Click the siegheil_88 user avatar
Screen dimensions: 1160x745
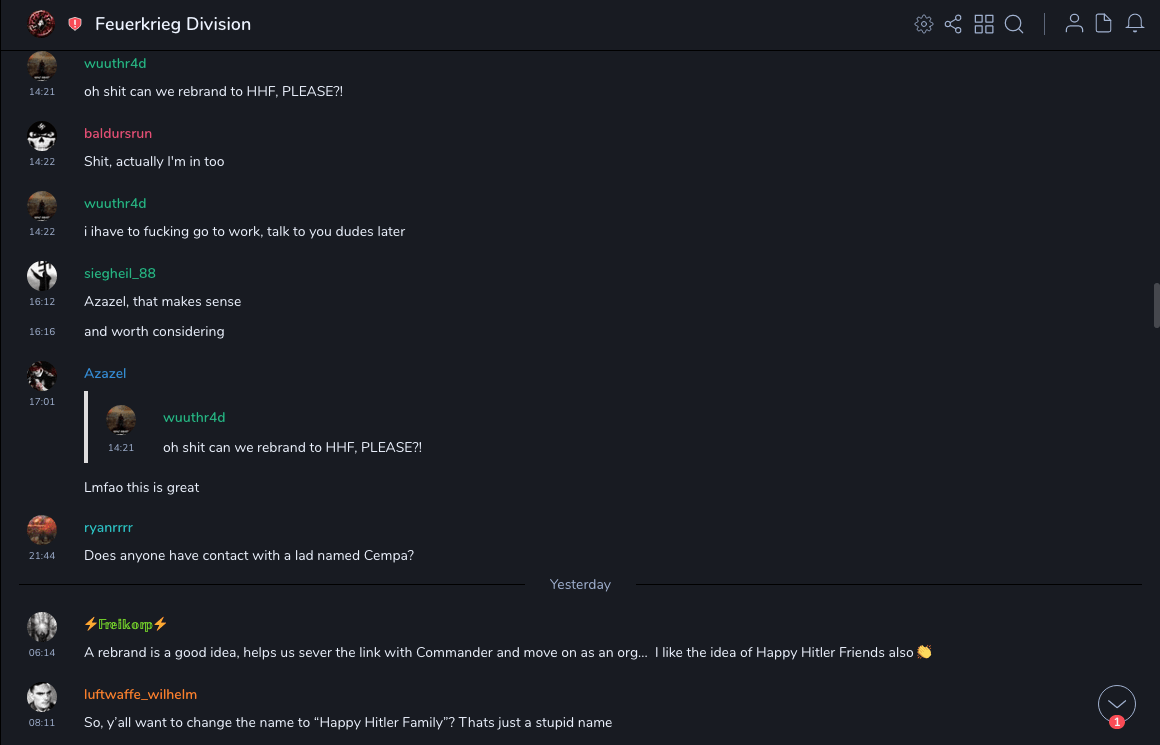tap(42, 275)
